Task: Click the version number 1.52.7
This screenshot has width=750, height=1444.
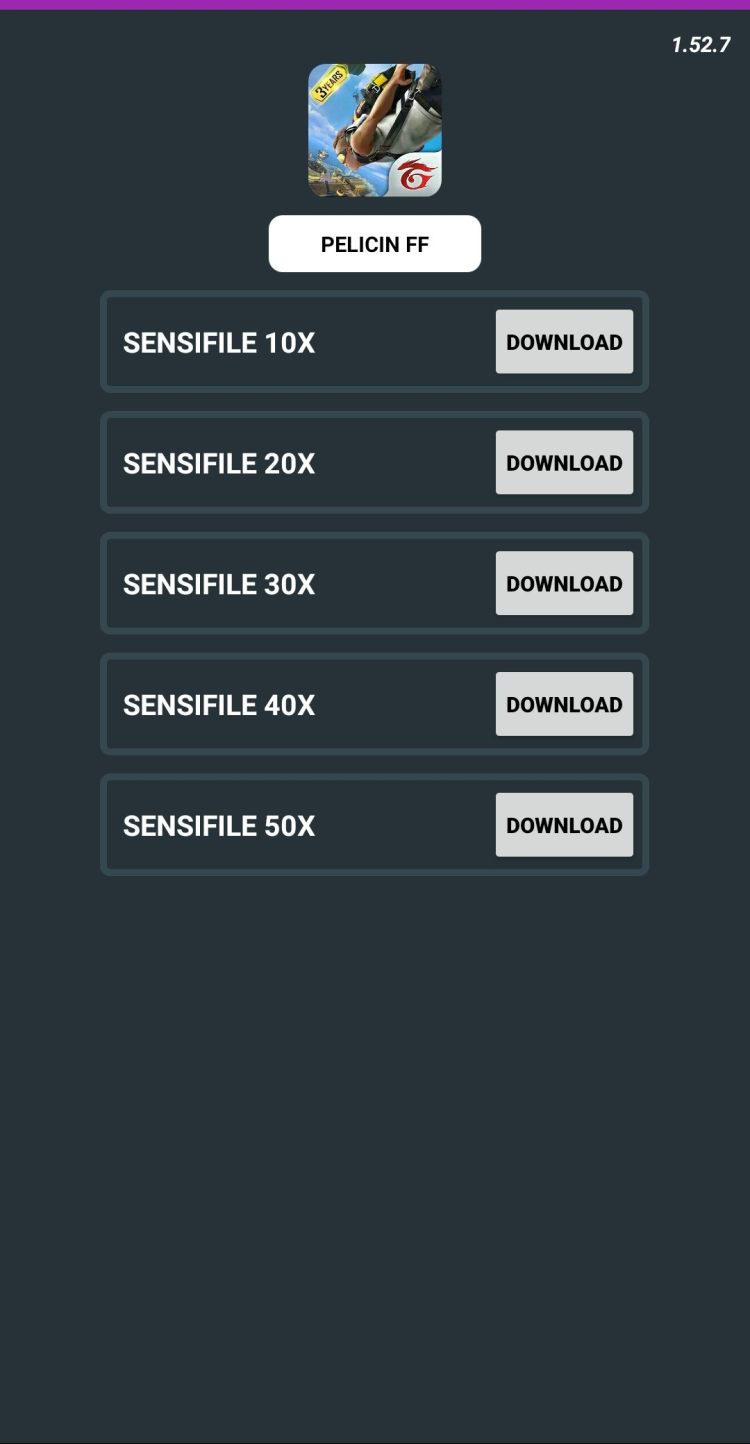Action: tap(701, 45)
